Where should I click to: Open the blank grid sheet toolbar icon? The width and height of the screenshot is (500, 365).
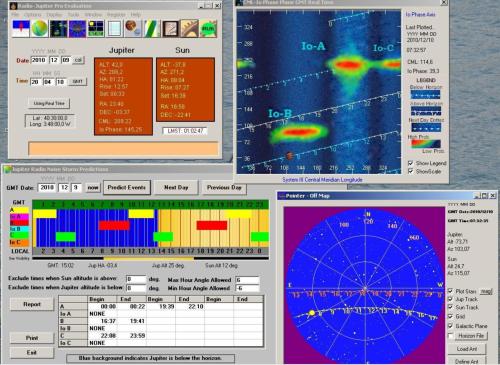click(115, 28)
